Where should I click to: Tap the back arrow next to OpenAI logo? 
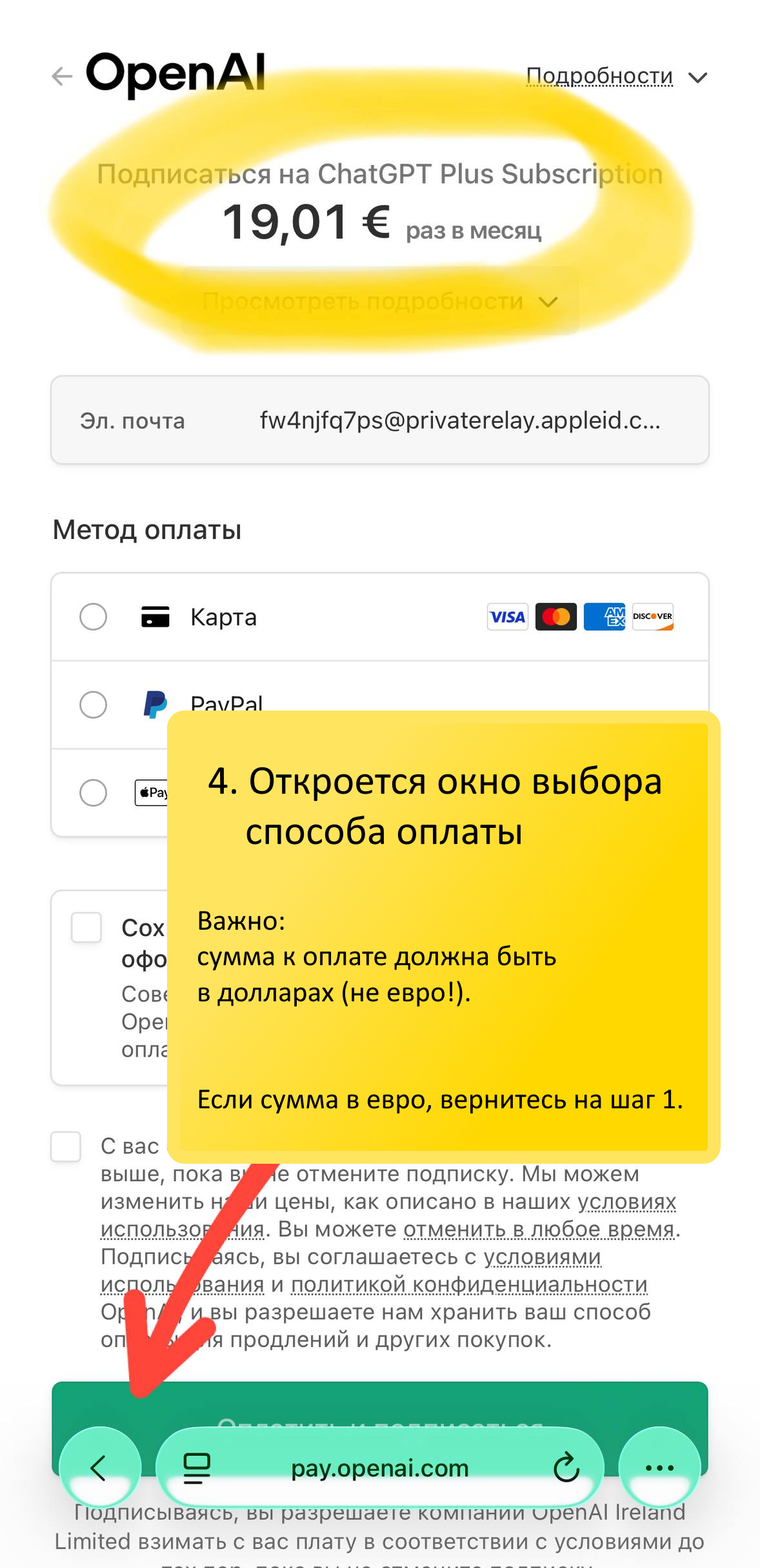pyautogui.click(x=62, y=77)
